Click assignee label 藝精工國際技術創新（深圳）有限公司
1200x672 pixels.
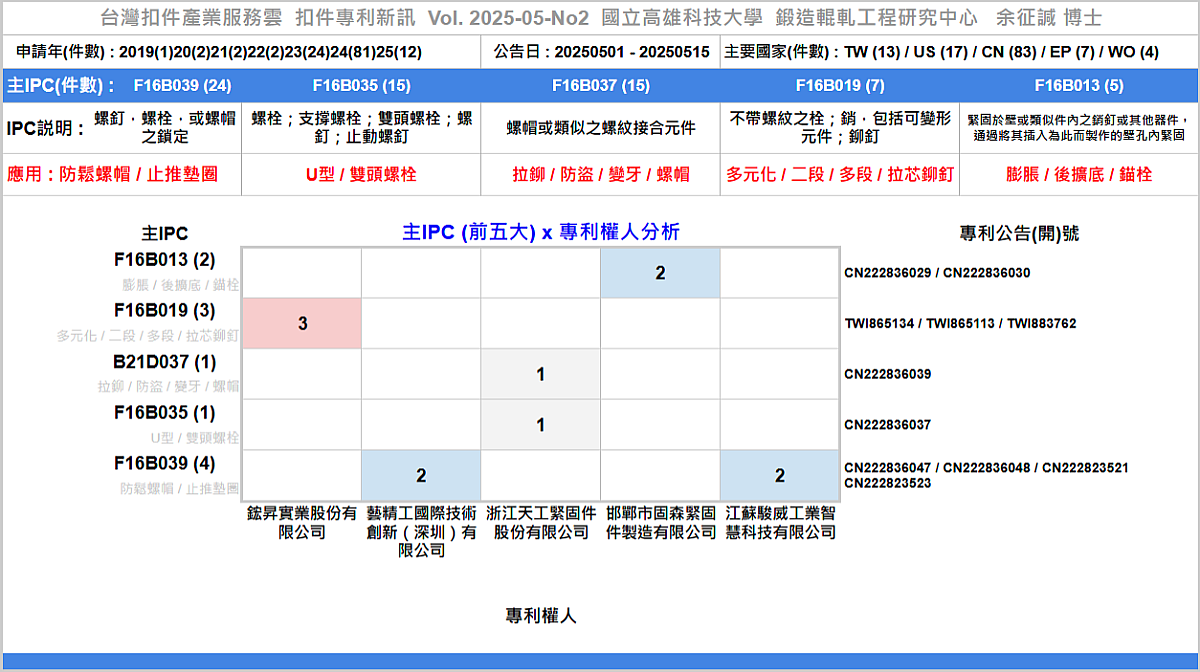[x=421, y=532]
